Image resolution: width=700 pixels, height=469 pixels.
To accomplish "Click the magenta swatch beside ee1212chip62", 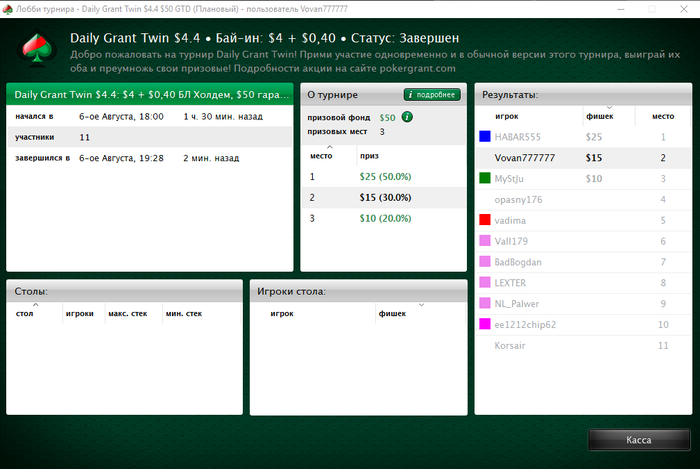I will [485, 324].
